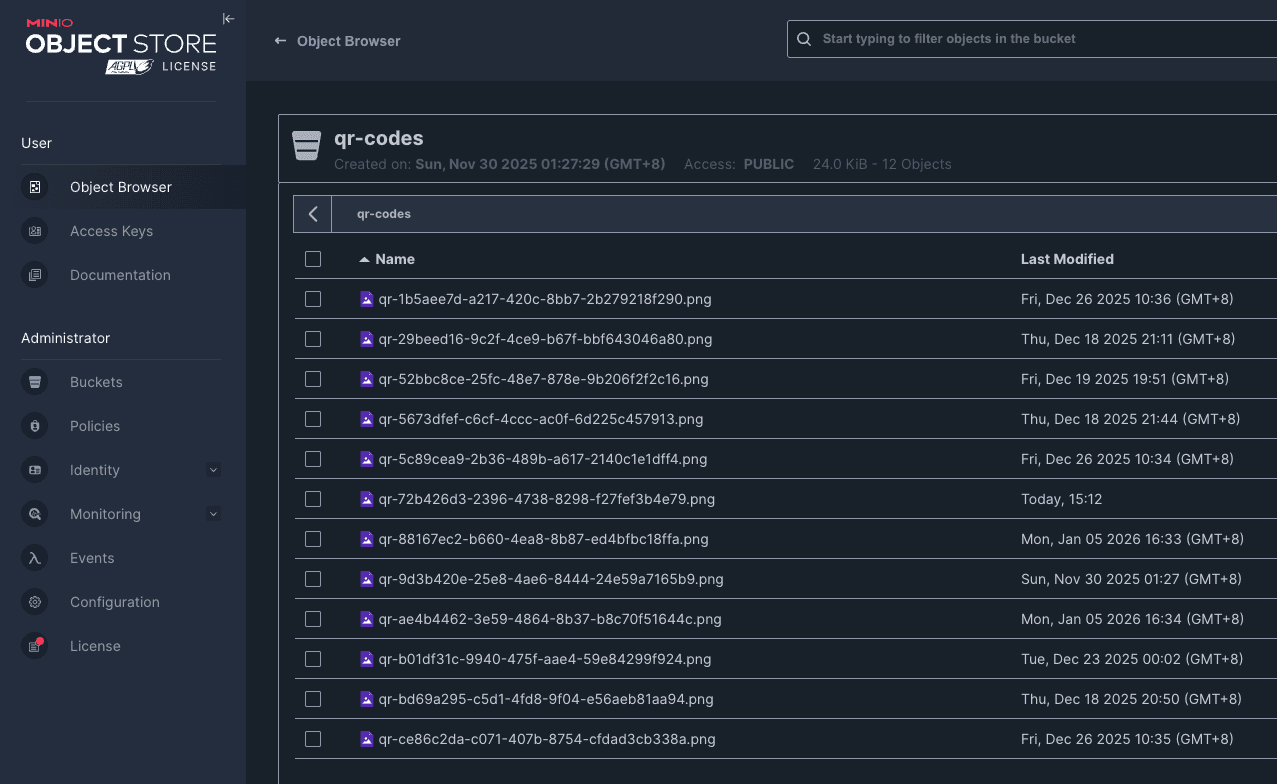Click the Buckets icon under Administrator

pos(36,382)
